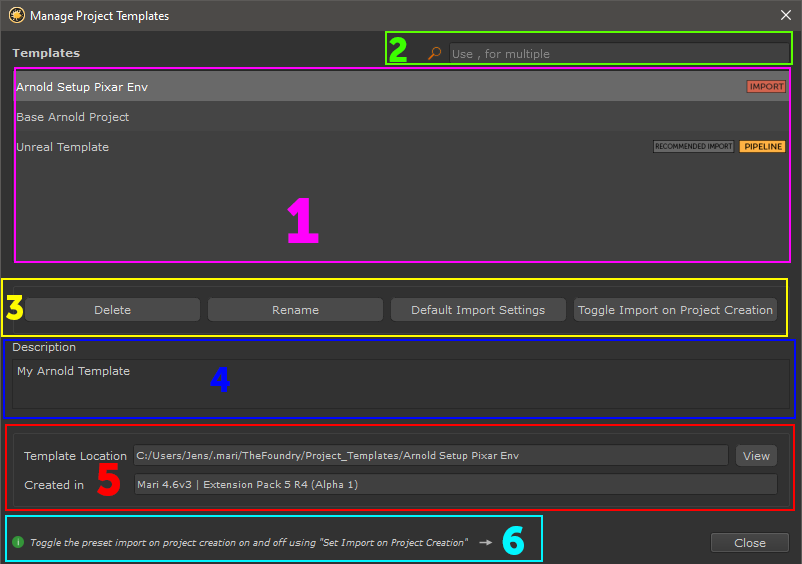
Task: Click into the Description text box
Action: 400,383
